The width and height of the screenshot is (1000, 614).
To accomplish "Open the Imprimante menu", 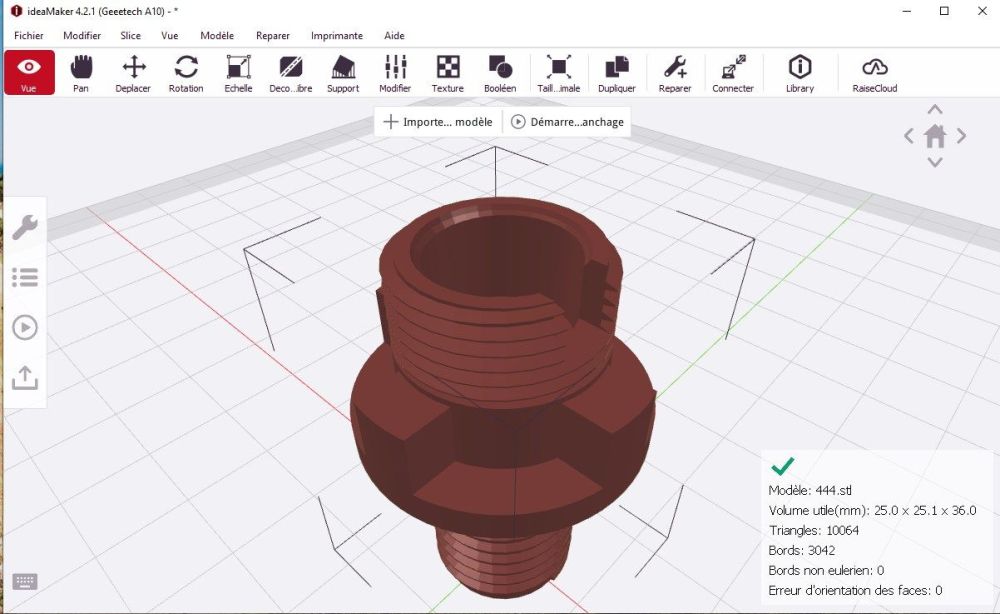I will click(x=337, y=36).
